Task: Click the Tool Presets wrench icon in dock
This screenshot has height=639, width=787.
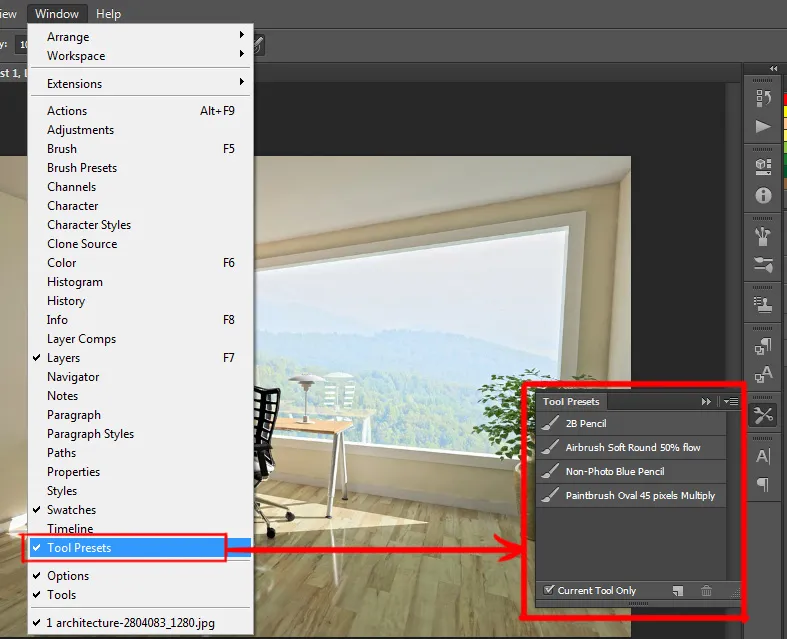Action: click(x=763, y=415)
